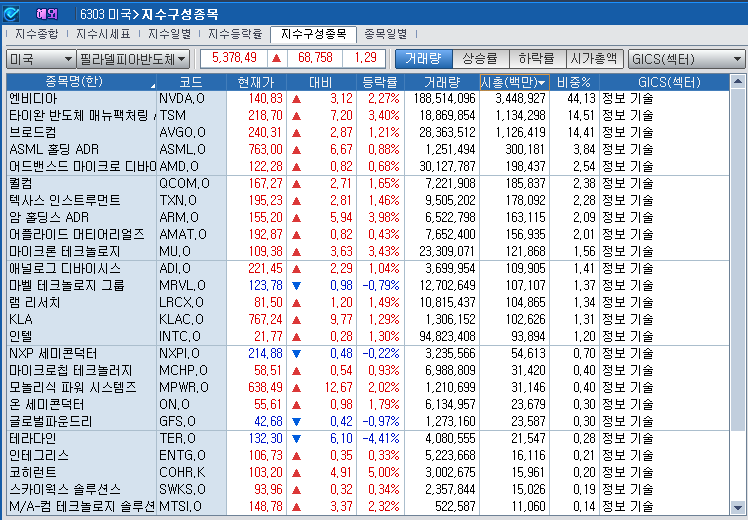The height and width of the screenshot is (520, 748).
Task: Select the 테라다인 row name
Action: (x=33, y=438)
